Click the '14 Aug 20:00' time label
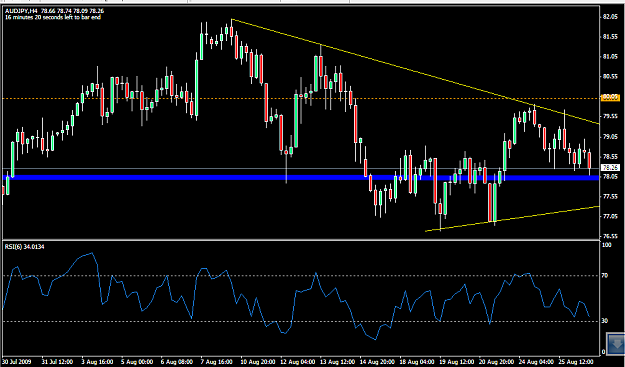 pyautogui.click(x=376, y=361)
